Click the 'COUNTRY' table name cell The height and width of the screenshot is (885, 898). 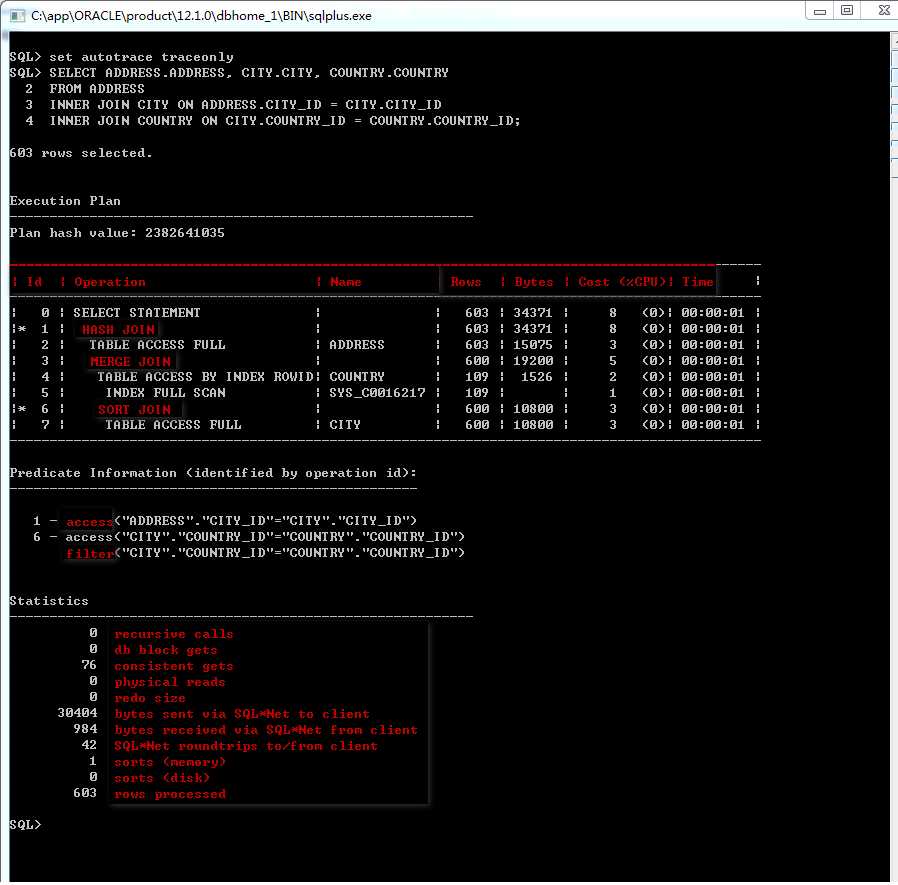tap(357, 377)
